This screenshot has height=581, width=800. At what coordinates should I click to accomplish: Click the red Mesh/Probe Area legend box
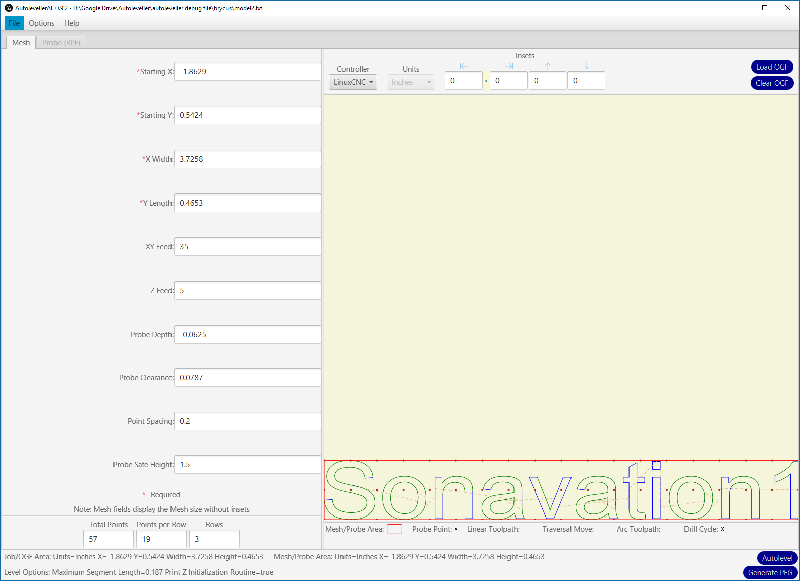394,528
